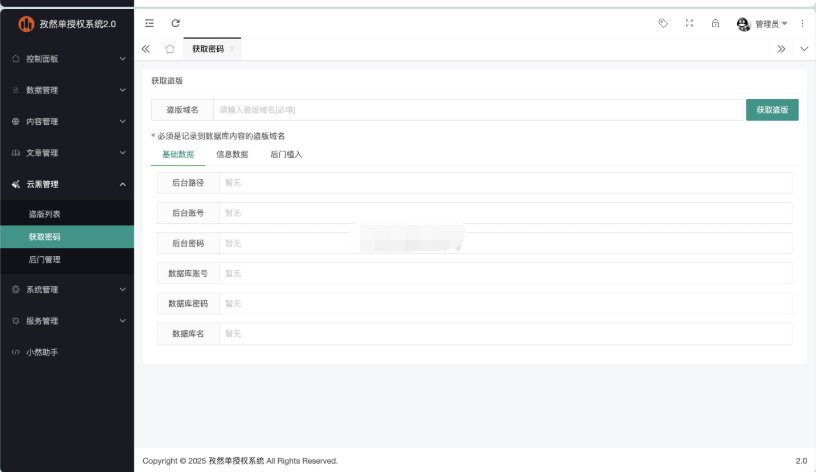Viewport: 816px width, 472px height.
Task: Open the vertical three-dots more menu
Action: click(802, 23)
